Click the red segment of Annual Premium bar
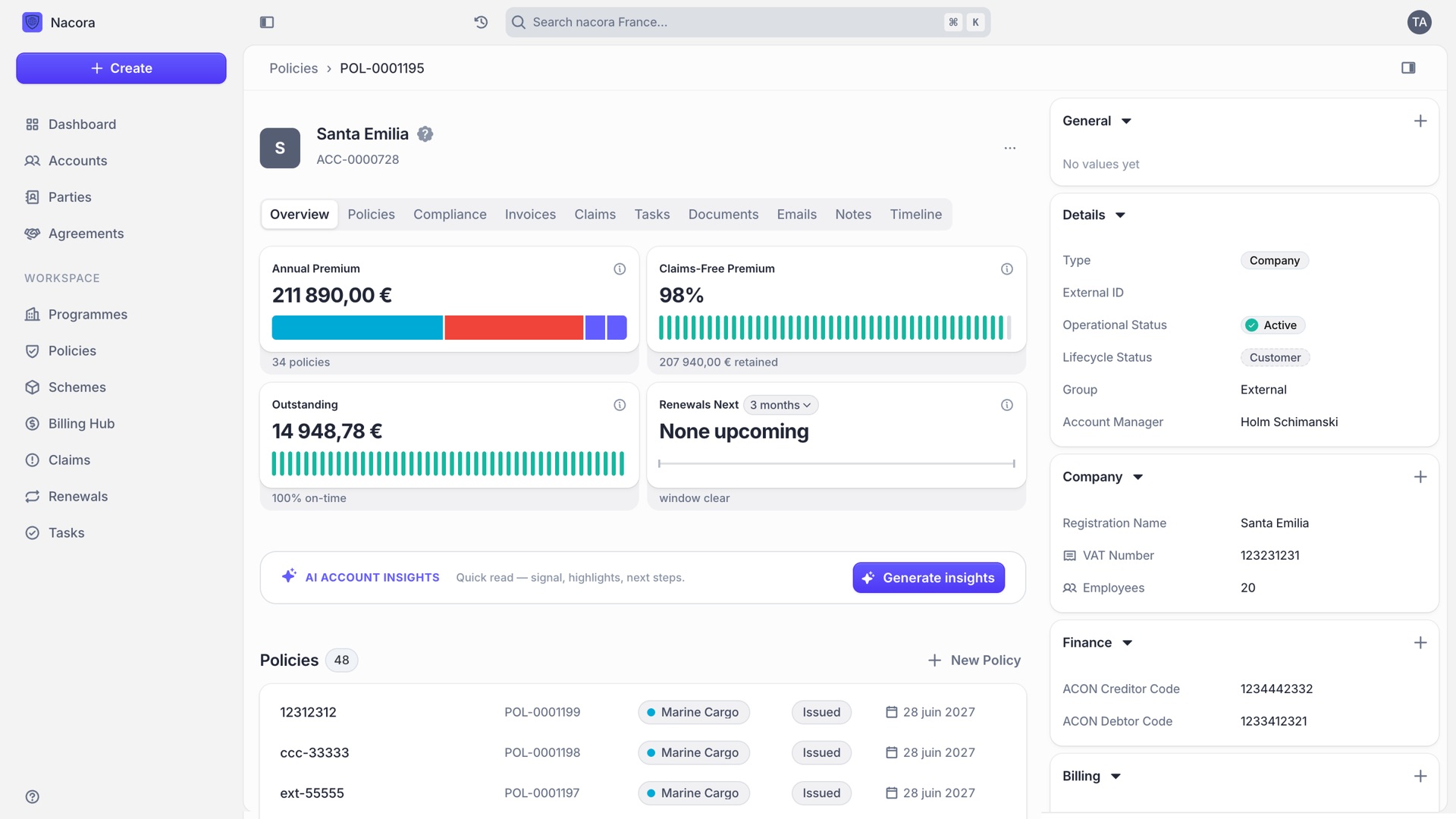1456x819 pixels. pos(513,328)
